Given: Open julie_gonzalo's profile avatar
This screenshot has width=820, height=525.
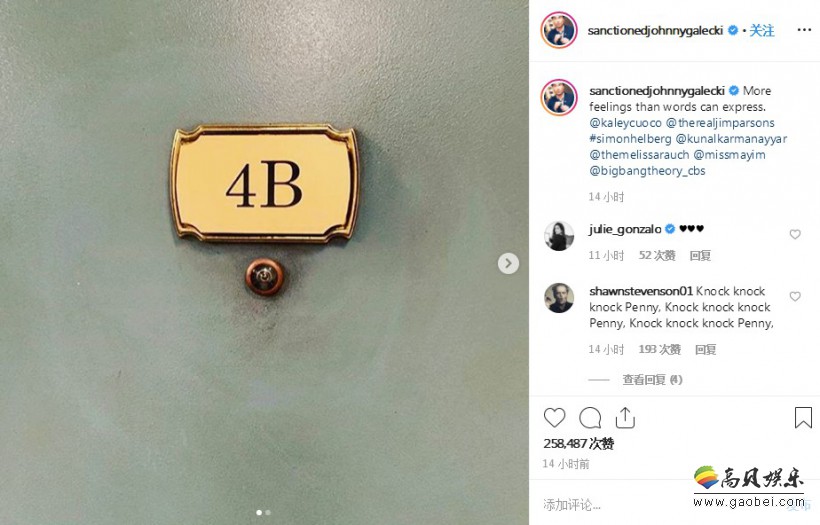Looking at the screenshot, I should point(559,236).
